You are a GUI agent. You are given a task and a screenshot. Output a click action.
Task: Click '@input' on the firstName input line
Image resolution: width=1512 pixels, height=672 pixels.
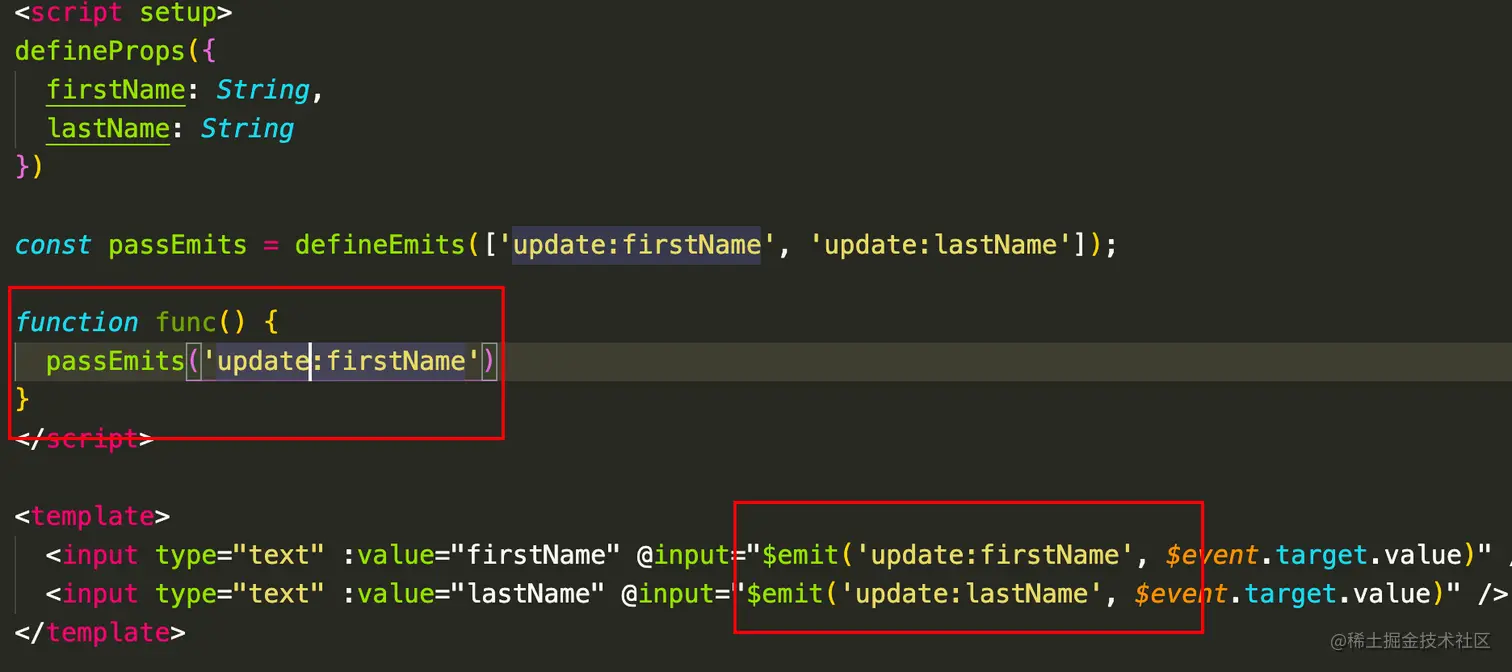click(x=683, y=555)
